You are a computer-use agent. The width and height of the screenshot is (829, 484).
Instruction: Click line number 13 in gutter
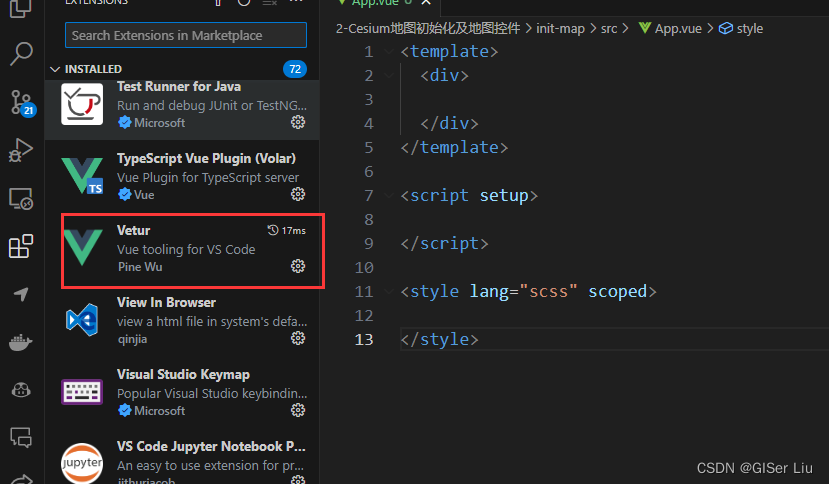click(x=364, y=340)
